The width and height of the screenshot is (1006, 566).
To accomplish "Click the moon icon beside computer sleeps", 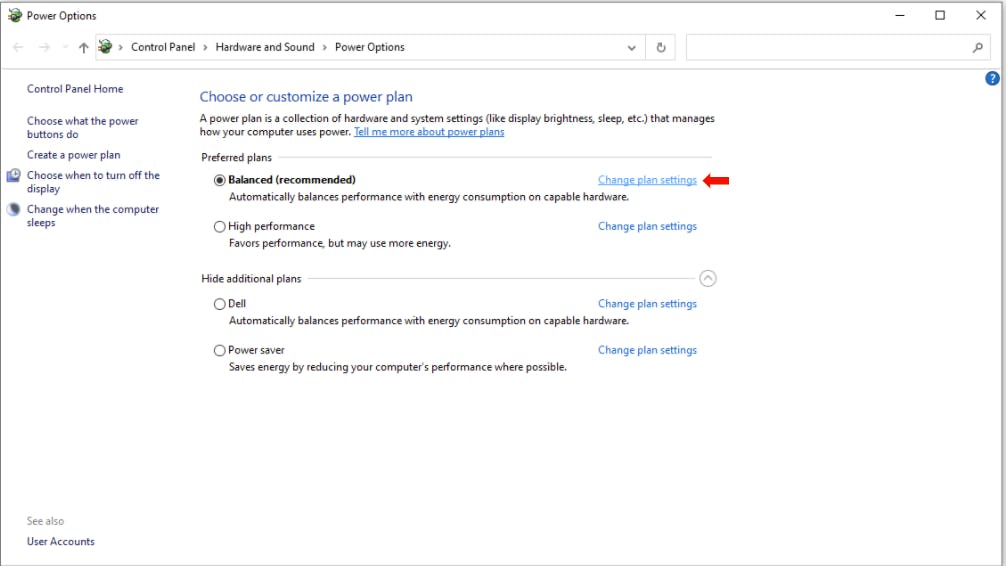I will (x=14, y=210).
